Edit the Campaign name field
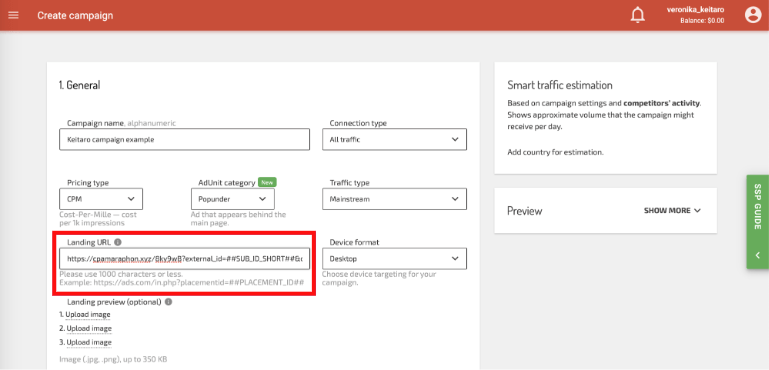 tap(184, 139)
